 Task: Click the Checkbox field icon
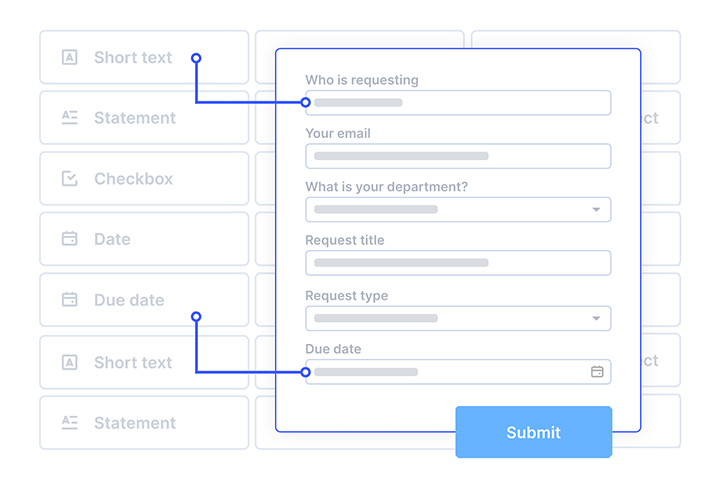69,179
